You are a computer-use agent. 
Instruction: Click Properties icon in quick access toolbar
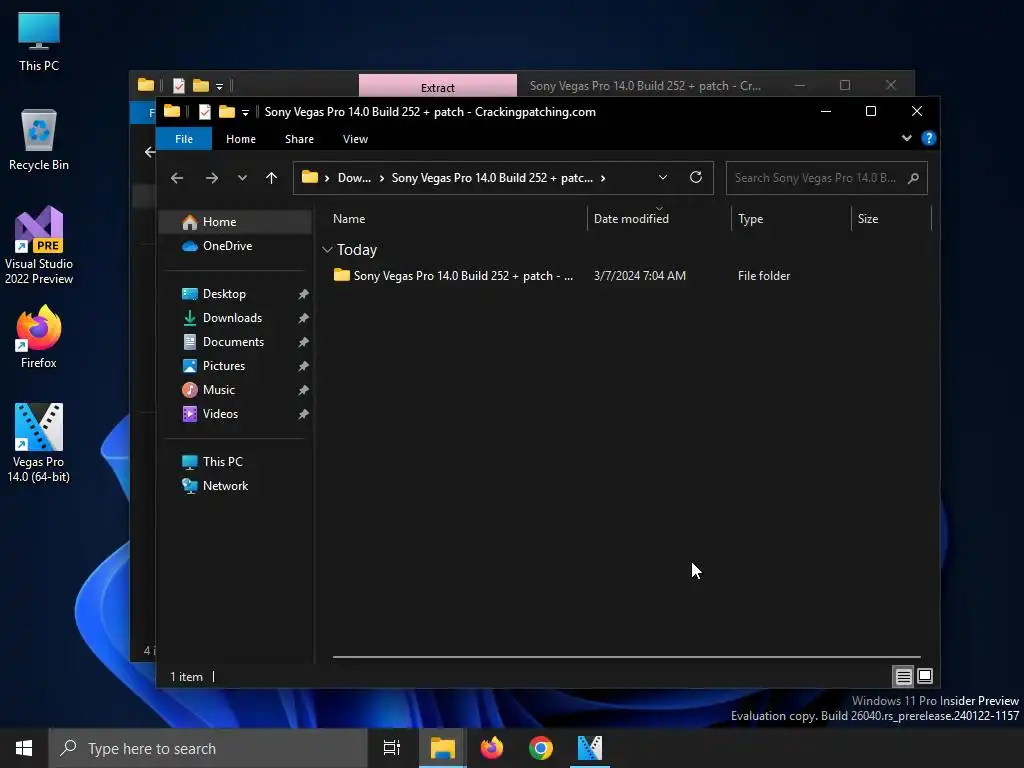[x=204, y=112]
